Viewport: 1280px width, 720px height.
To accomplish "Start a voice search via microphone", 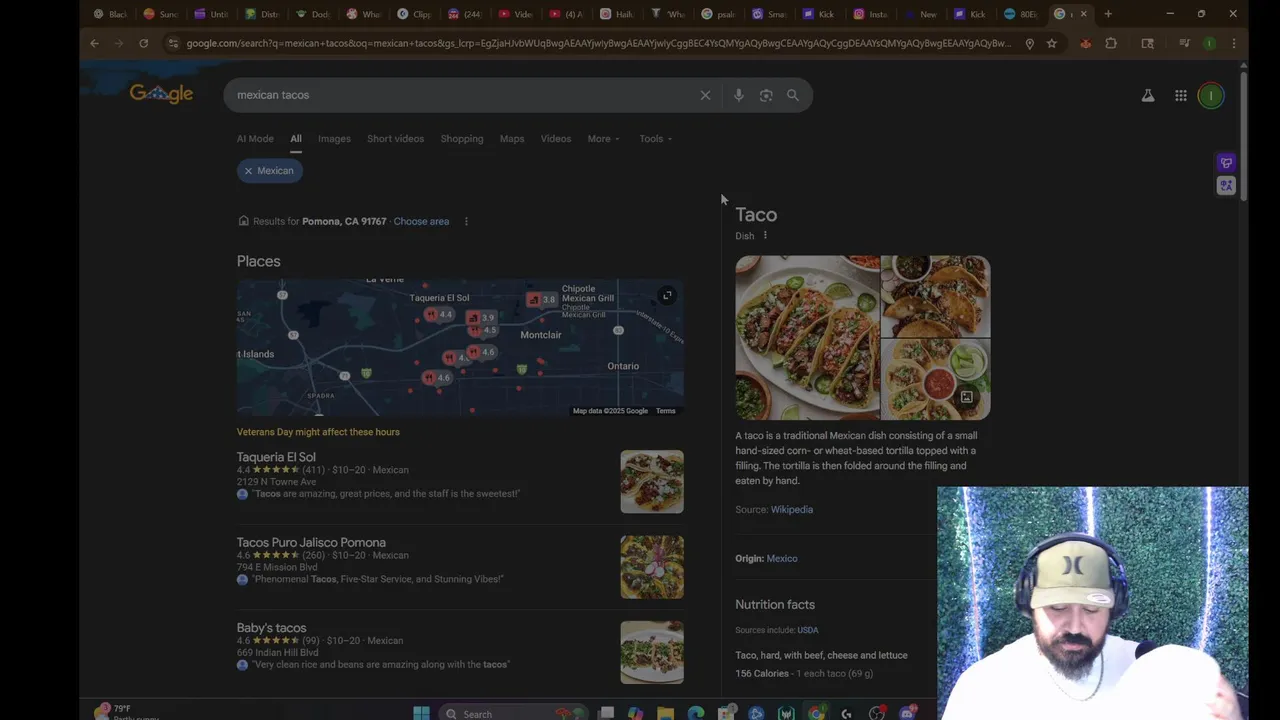I will pos(738,95).
